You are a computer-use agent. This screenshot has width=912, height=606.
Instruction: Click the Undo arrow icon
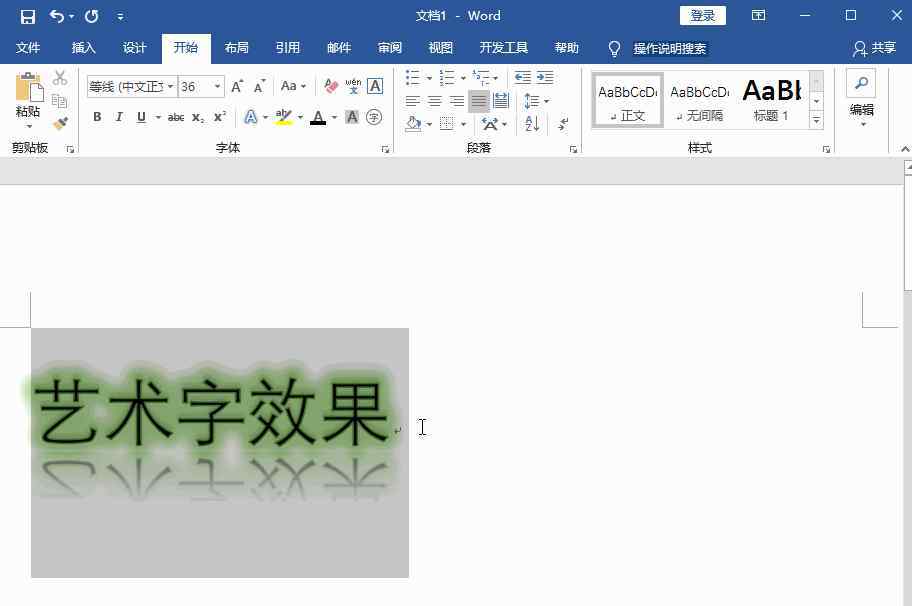click(x=57, y=16)
